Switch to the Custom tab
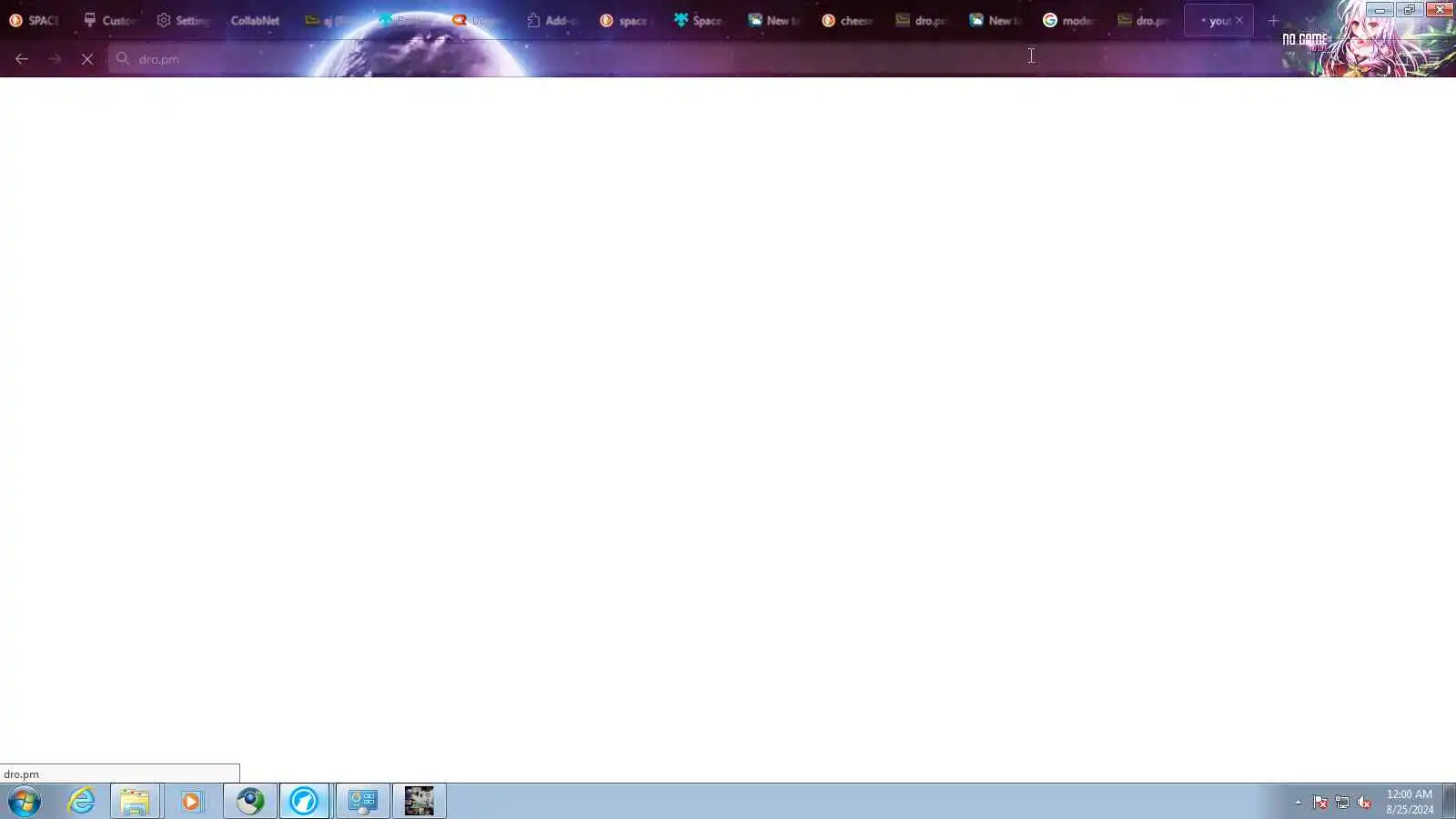The image size is (1456, 819). click(109, 20)
